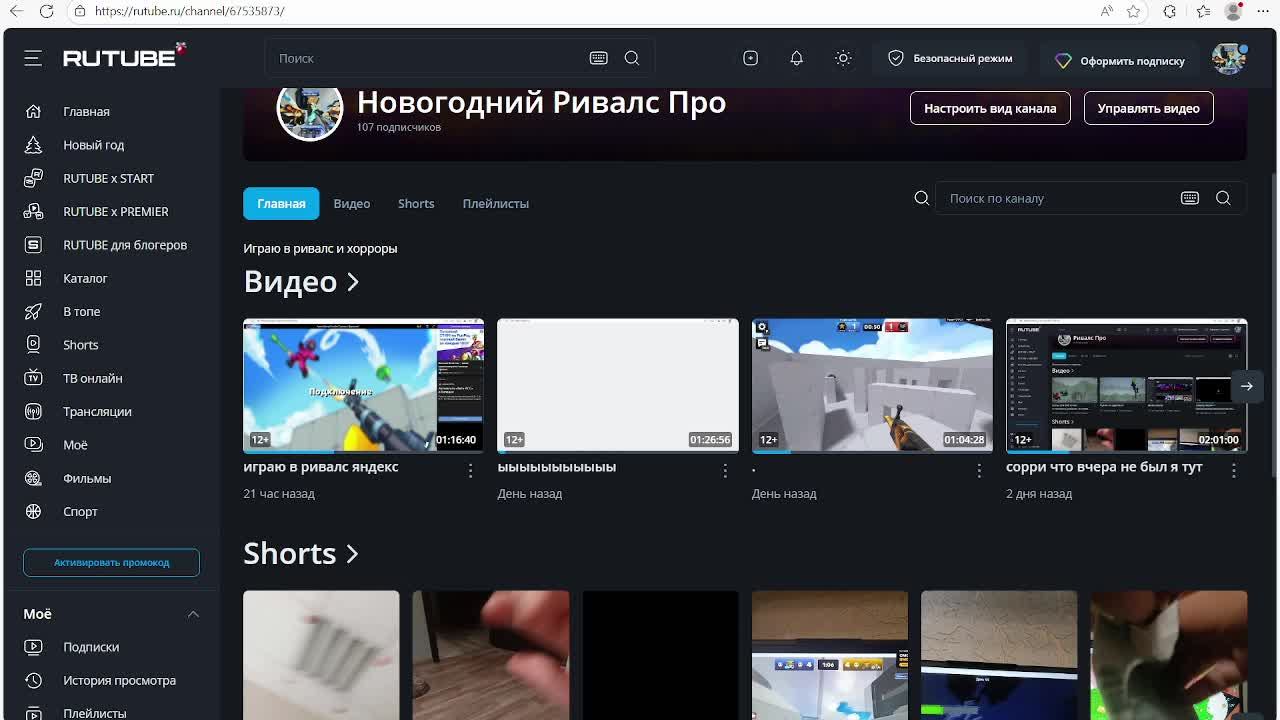Open video ыыыыыыыыыыыы thumbnail
The height and width of the screenshot is (720, 1280).
617,385
